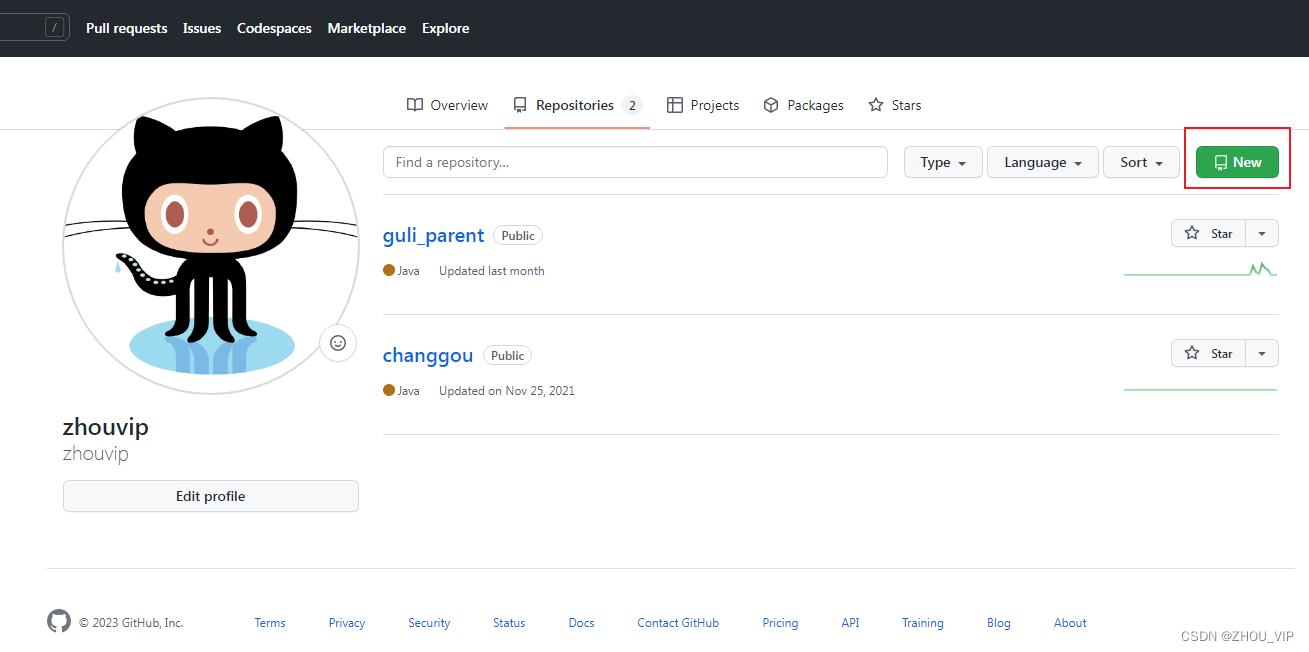Open Pull requests in top navigation

[x=127, y=28]
